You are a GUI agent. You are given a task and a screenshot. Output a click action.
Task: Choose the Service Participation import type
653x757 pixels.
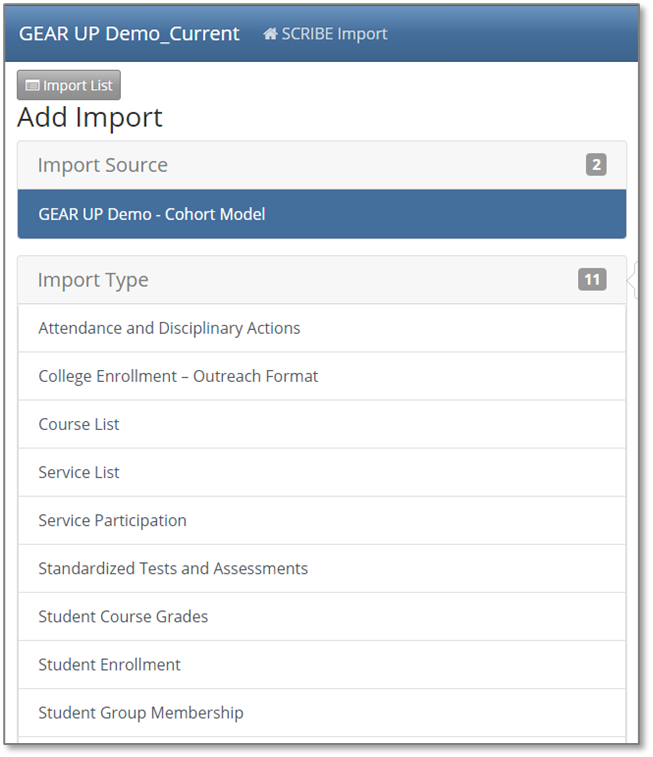point(112,520)
